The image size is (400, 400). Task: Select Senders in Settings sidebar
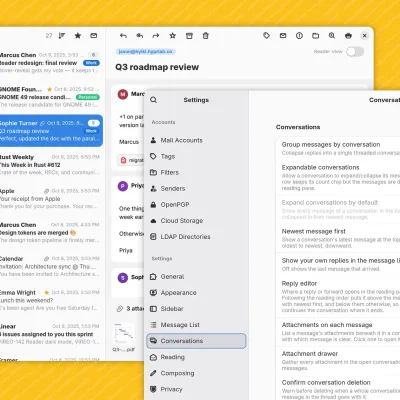point(196,188)
